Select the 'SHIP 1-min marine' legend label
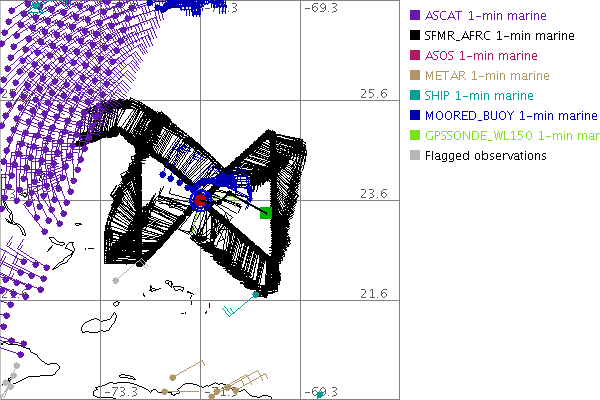The image size is (600, 400). coord(479,96)
